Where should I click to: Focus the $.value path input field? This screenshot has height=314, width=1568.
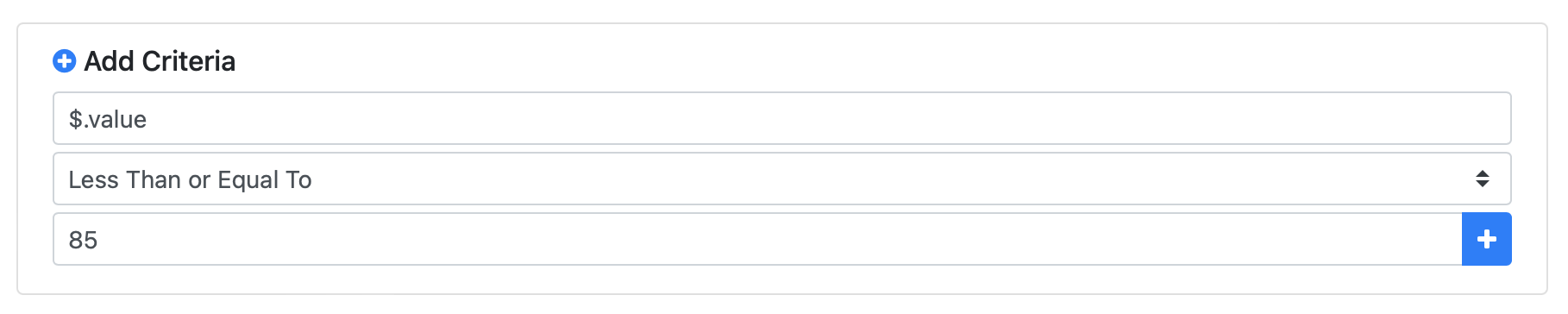click(x=781, y=118)
